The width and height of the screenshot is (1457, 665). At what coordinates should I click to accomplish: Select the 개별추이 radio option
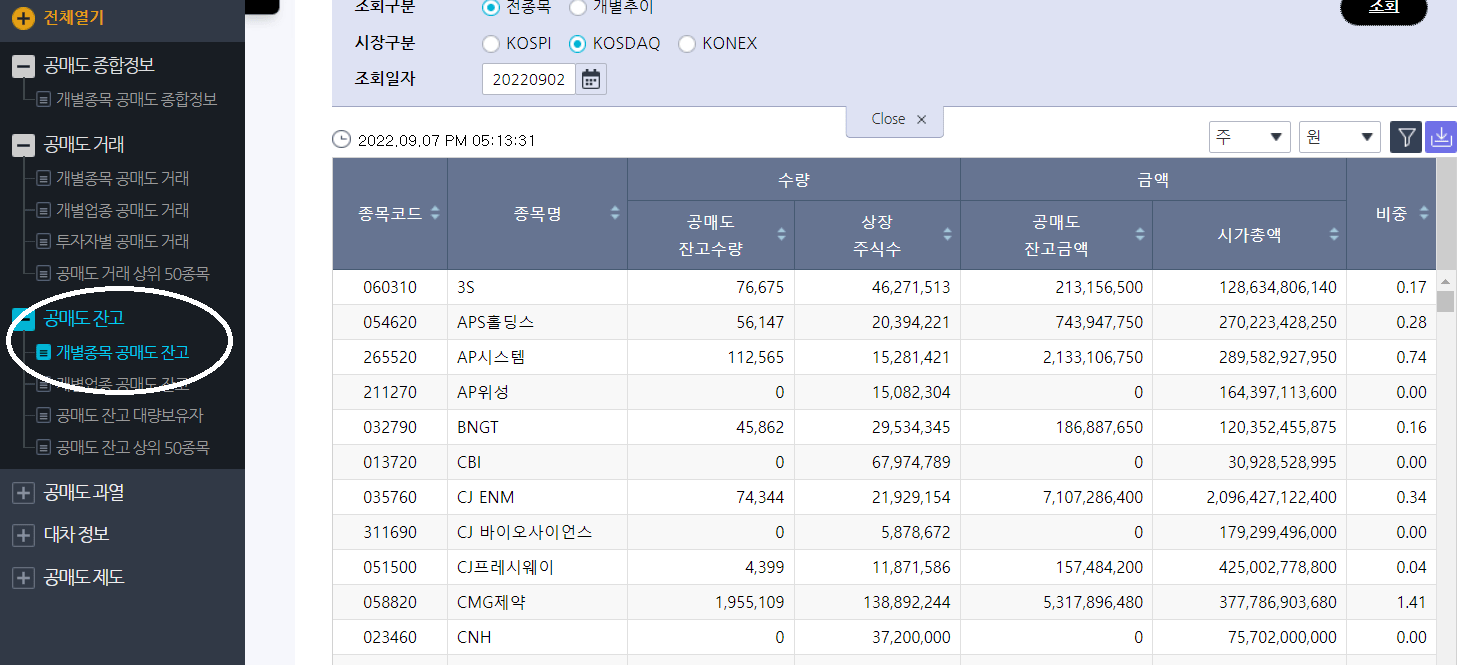click(x=578, y=7)
